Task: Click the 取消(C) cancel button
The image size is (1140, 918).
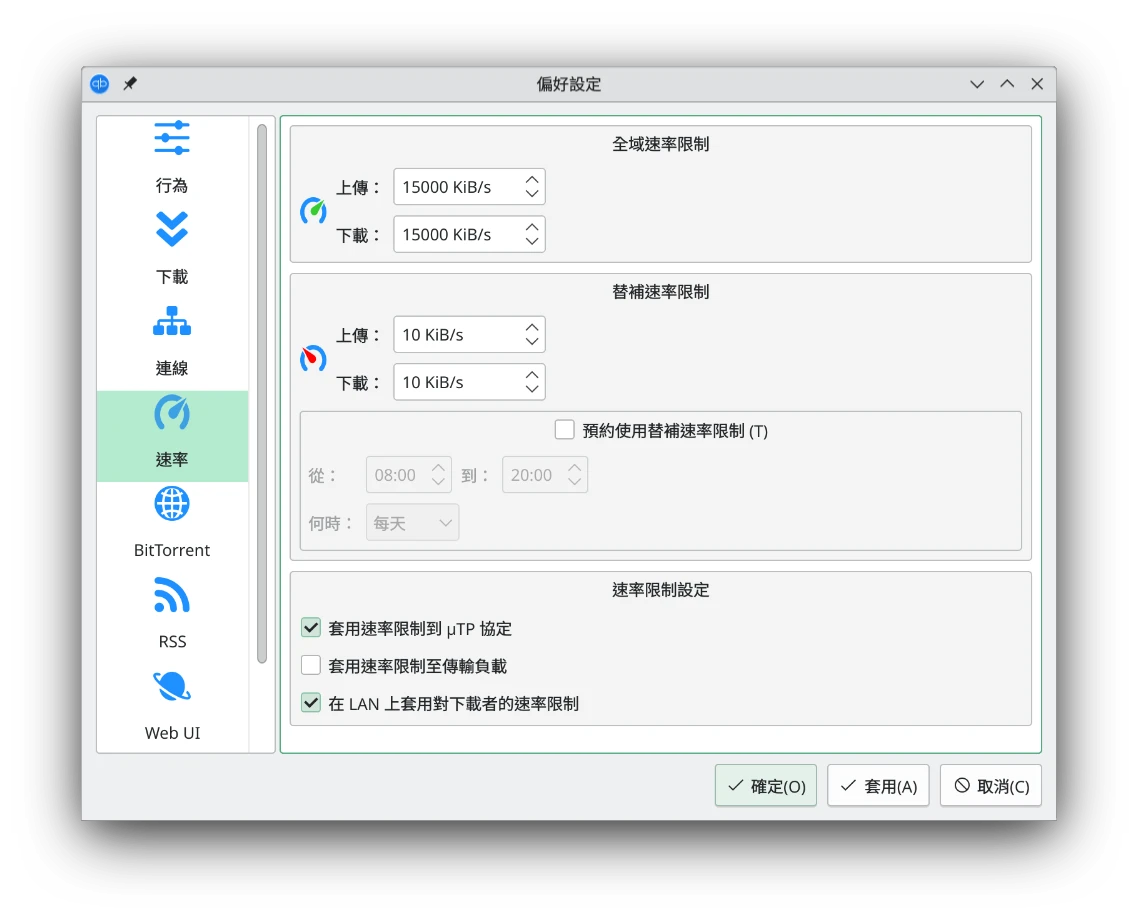Action: pyautogui.click(x=990, y=786)
